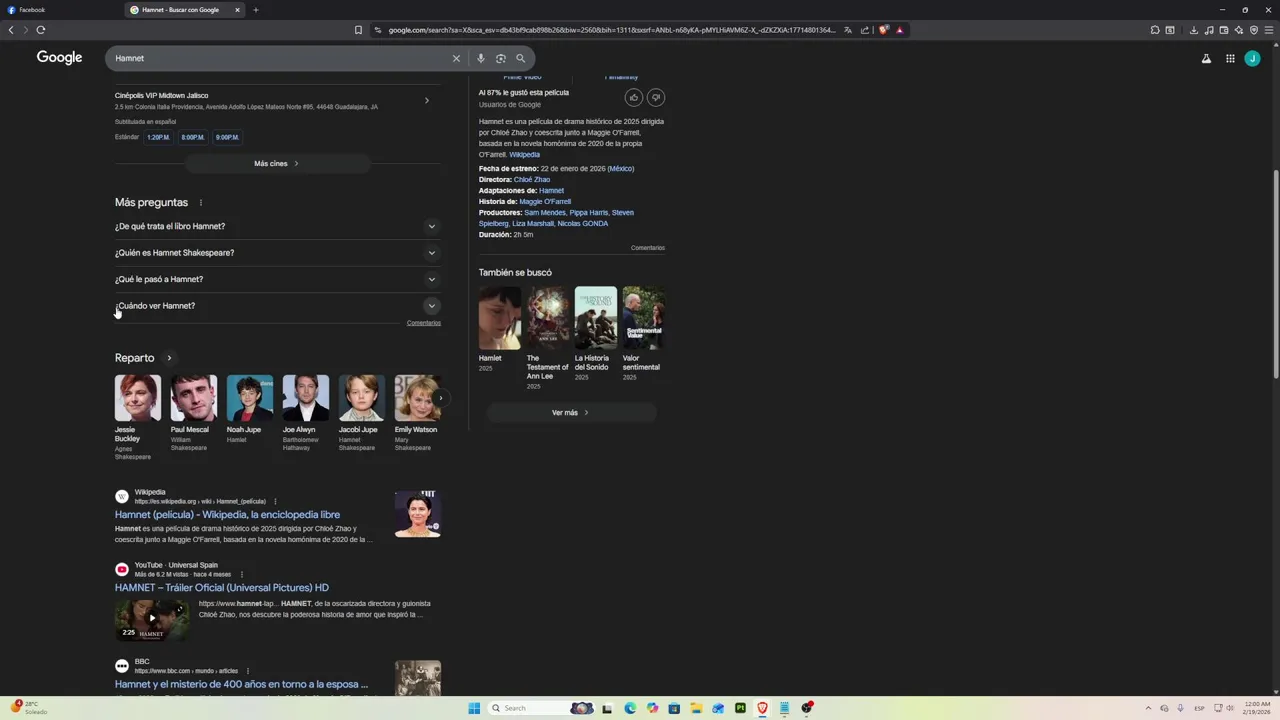Click the Windows taskbar Search box
Screen dimensions: 1280x720
tap(541, 708)
